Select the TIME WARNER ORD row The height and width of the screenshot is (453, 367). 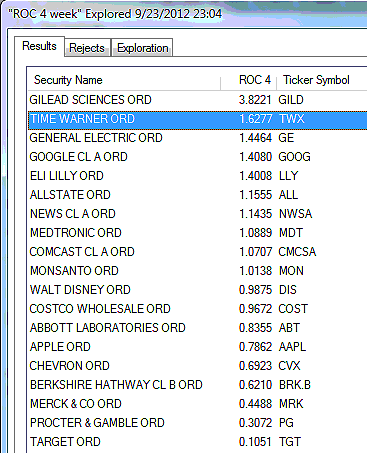(198, 119)
